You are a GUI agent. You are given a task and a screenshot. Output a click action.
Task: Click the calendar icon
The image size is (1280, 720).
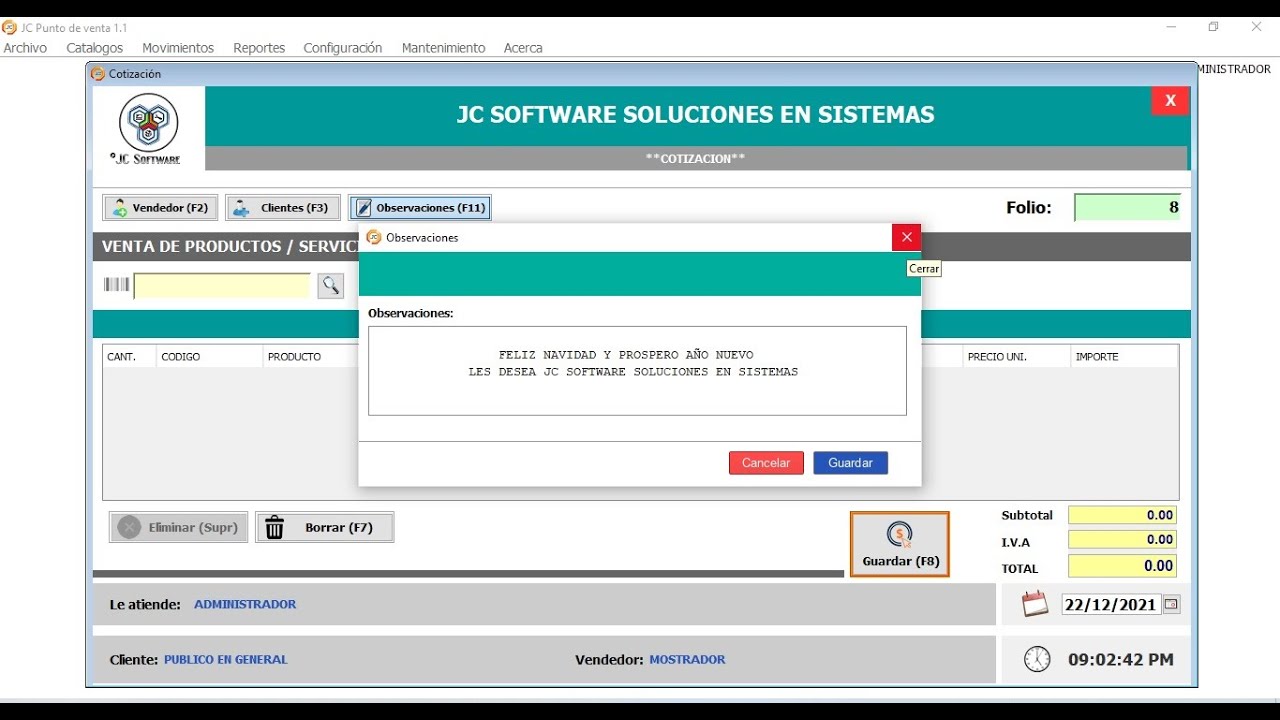1035,604
